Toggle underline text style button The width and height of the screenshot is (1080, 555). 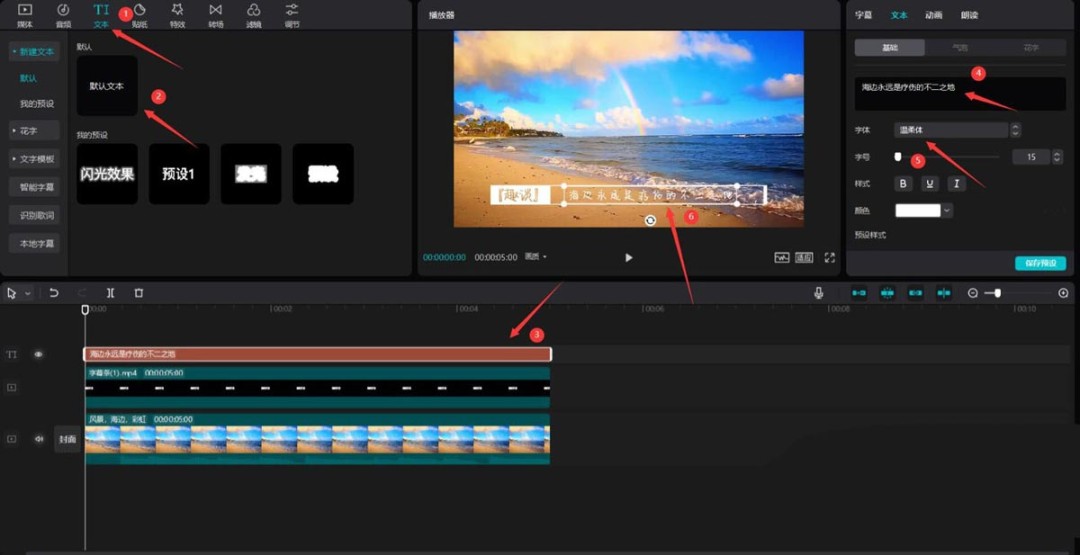[x=930, y=184]
